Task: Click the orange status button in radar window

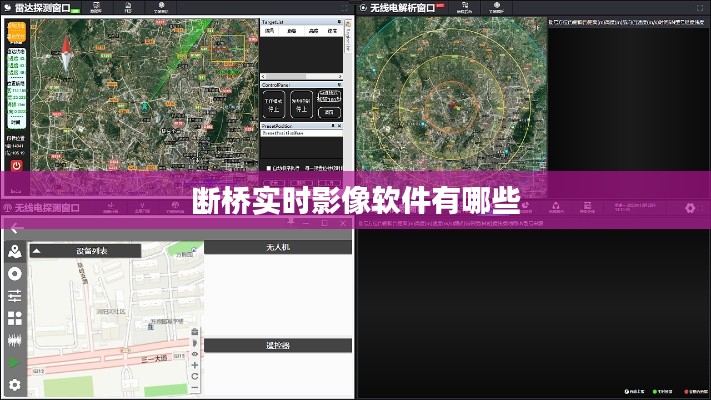Action: coord(16,31)
